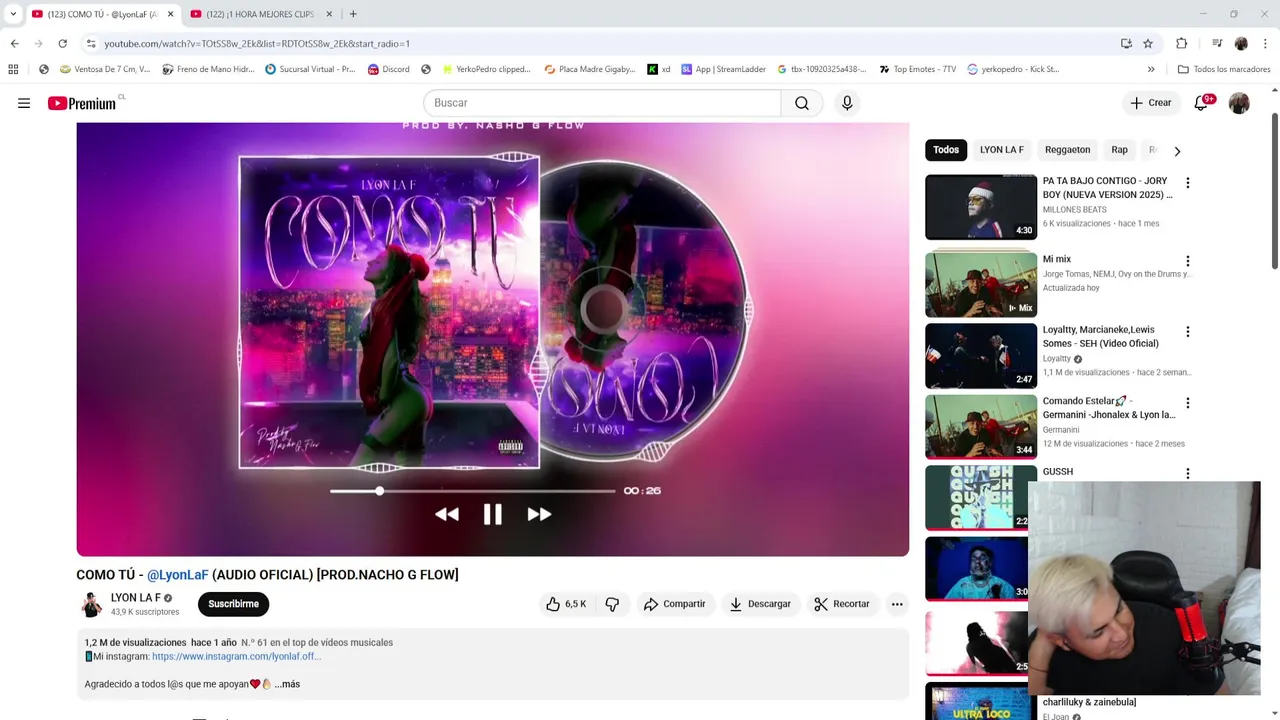The width and height of the screenshot is (1280, 720).
Task: Click the Compartir button
Action: tap(675, 604)
